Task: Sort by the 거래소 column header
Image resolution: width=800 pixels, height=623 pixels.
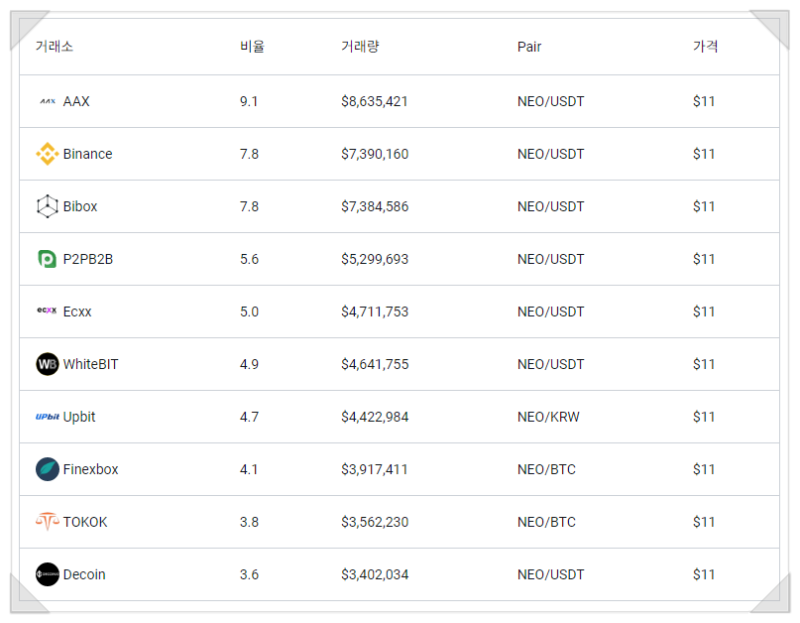Action: click(54, 46)
